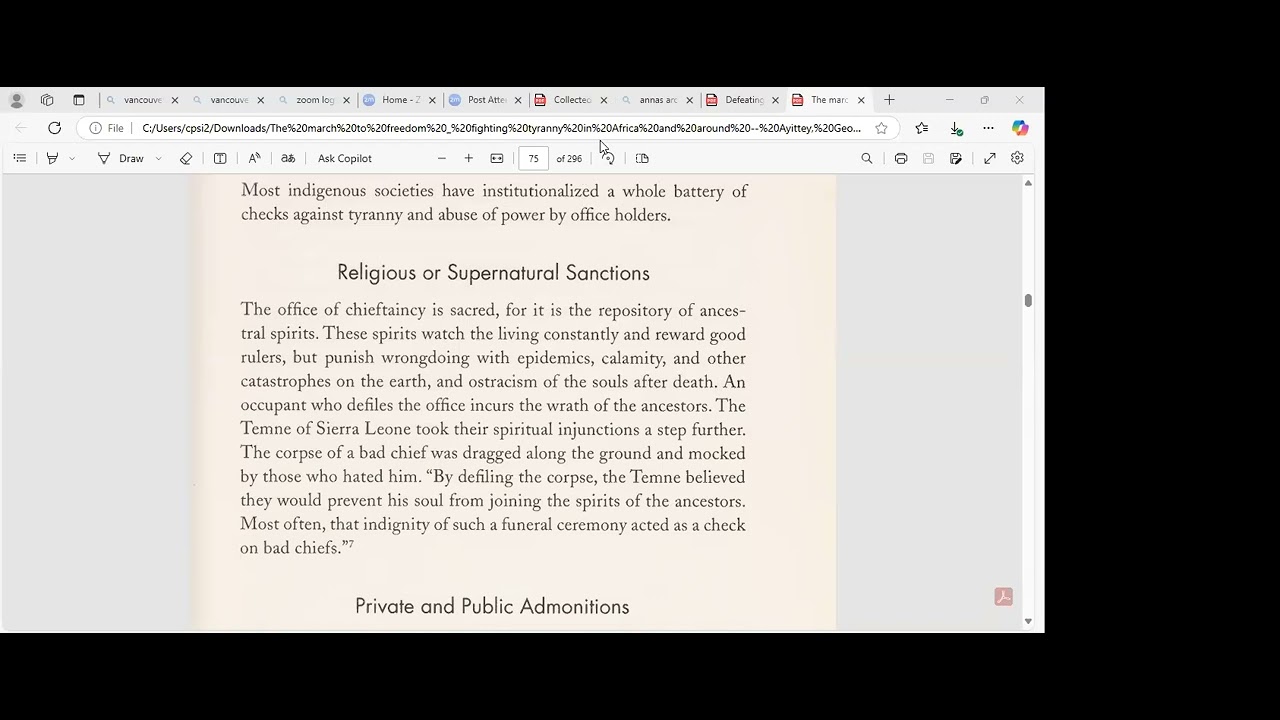Image resolution: width=1280 pixels, height=720 pixels.
Task: Click the heading 'Religious or Supernatural Sanctions'
Action: coord(493,273)
